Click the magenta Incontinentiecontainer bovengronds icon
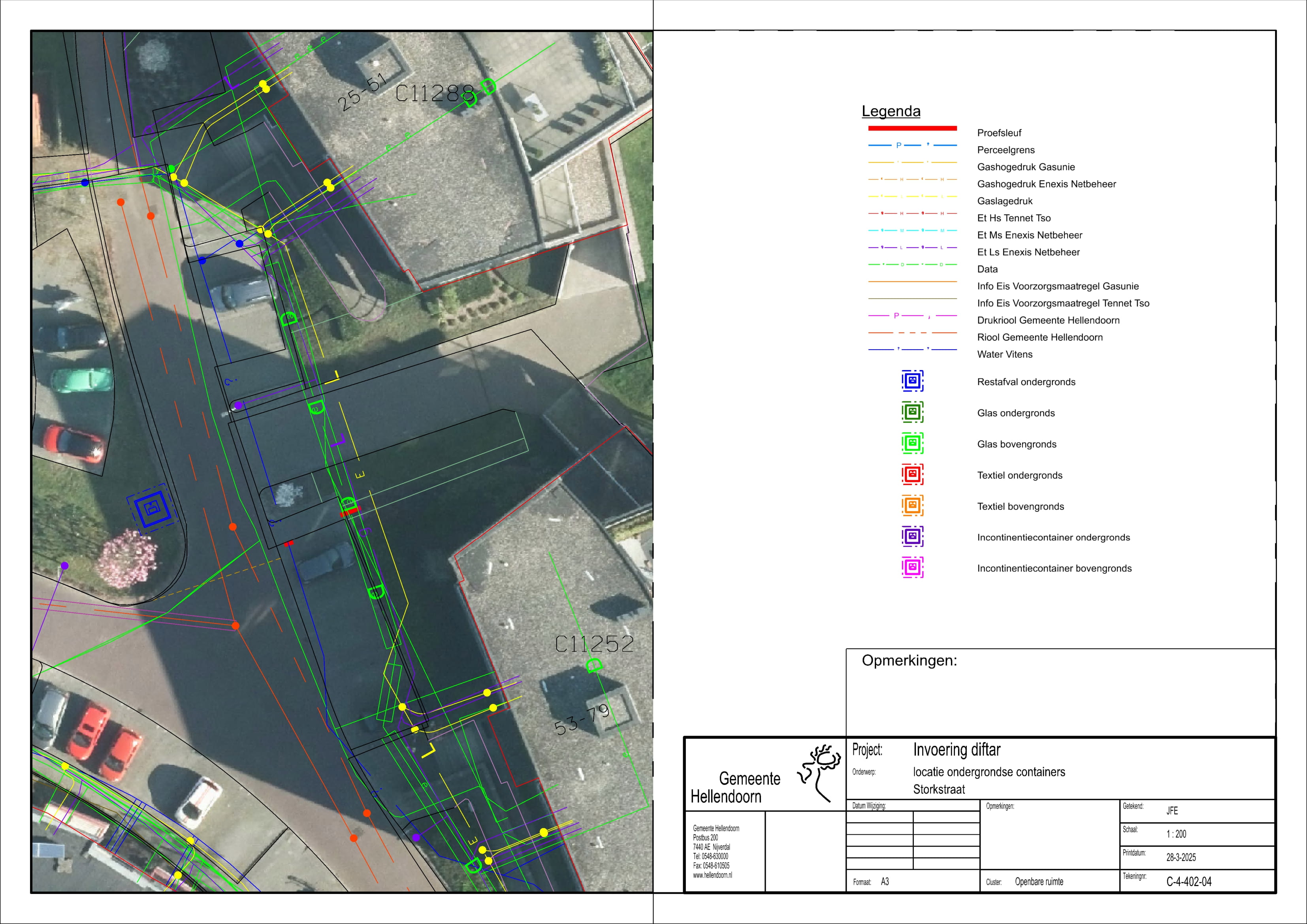 tap(912, 568)
